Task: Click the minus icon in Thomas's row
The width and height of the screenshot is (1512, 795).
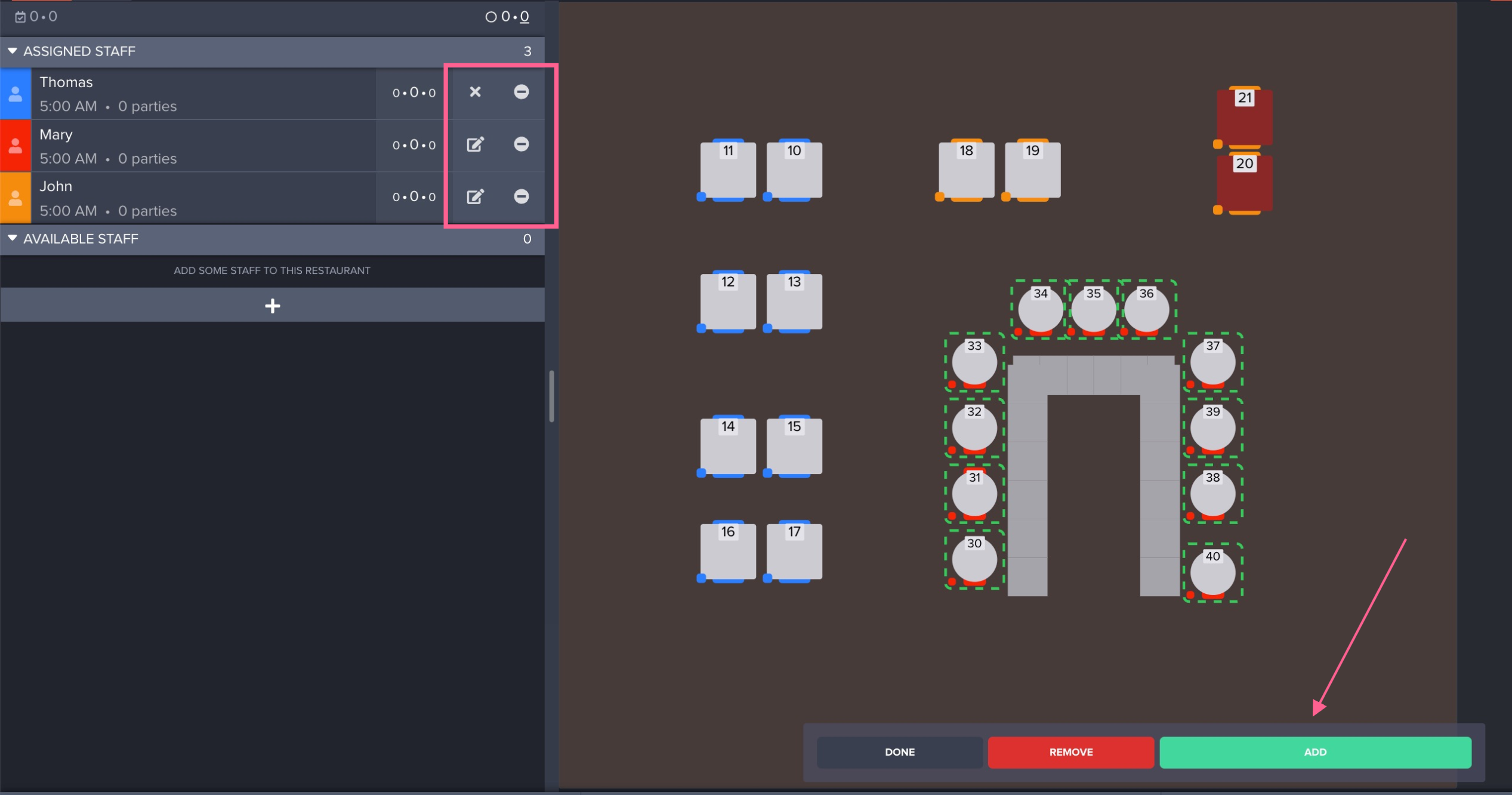Action: point(521,92)
